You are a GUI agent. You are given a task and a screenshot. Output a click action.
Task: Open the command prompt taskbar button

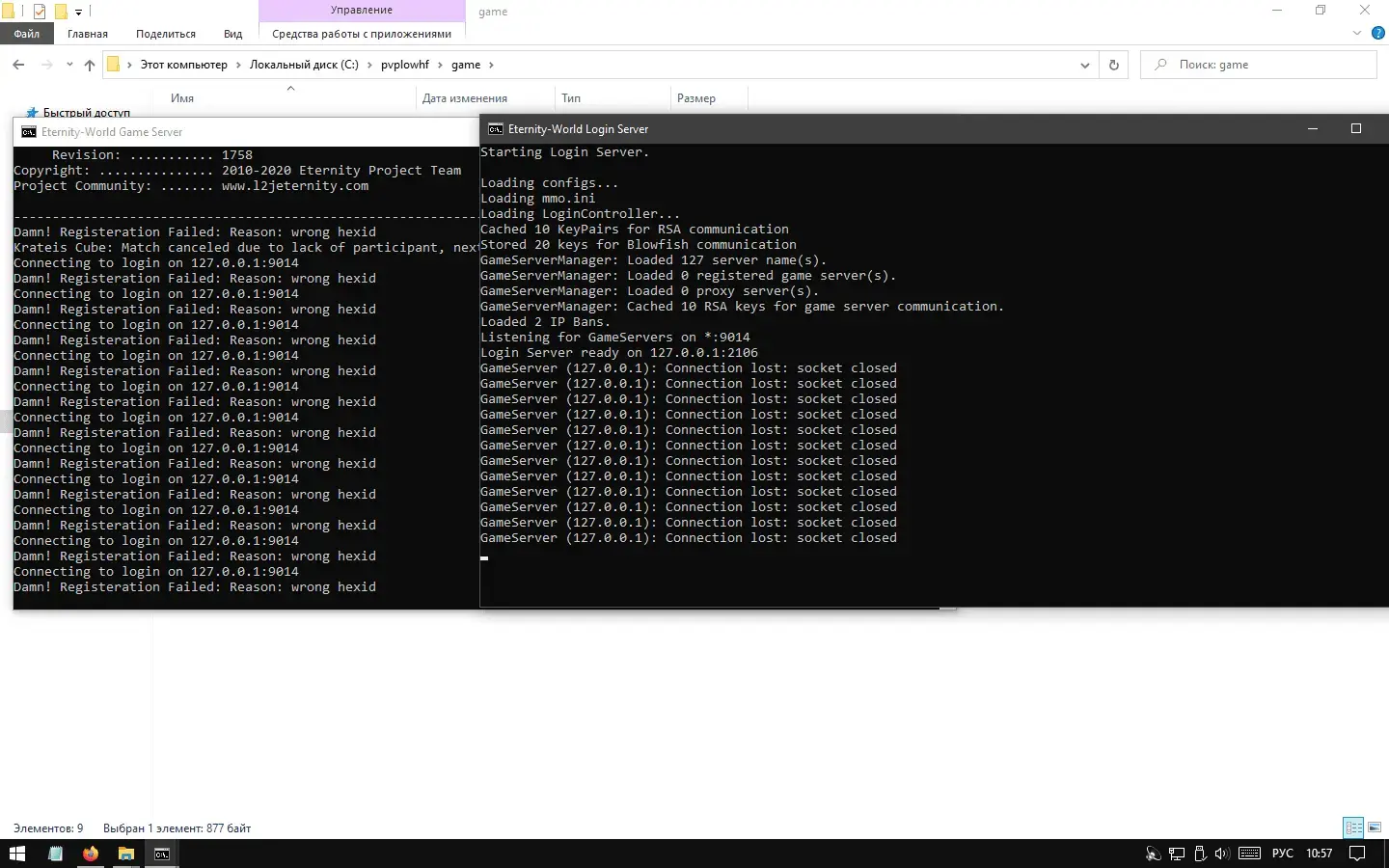click(162, 854)
